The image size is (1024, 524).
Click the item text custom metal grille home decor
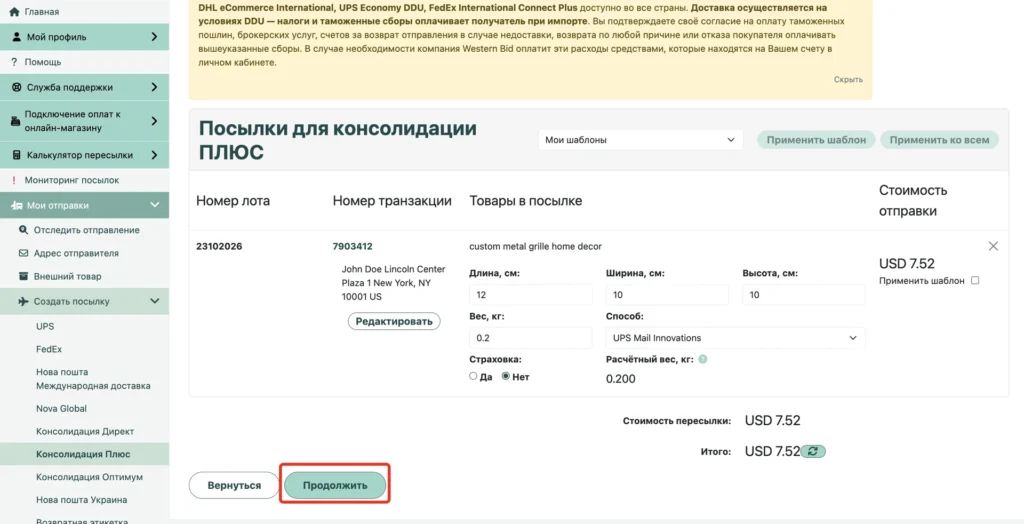[536, 246]
